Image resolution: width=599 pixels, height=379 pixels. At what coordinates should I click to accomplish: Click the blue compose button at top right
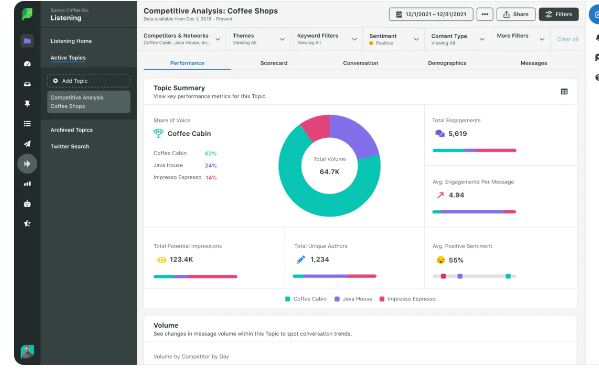click(x=594, y=15)
